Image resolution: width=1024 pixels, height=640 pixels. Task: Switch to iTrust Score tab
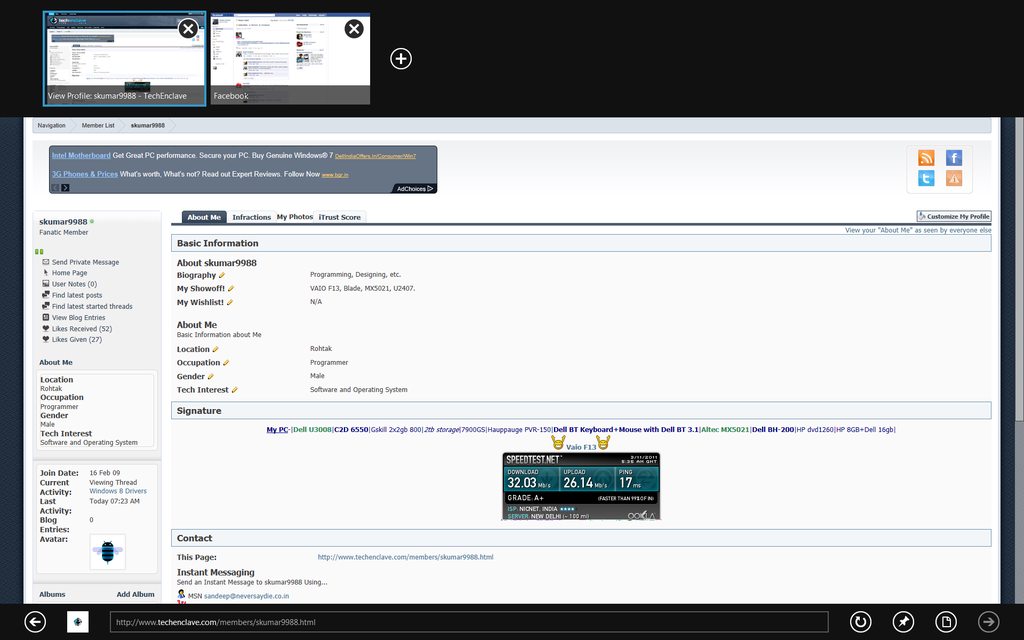(x=340, y=217)
